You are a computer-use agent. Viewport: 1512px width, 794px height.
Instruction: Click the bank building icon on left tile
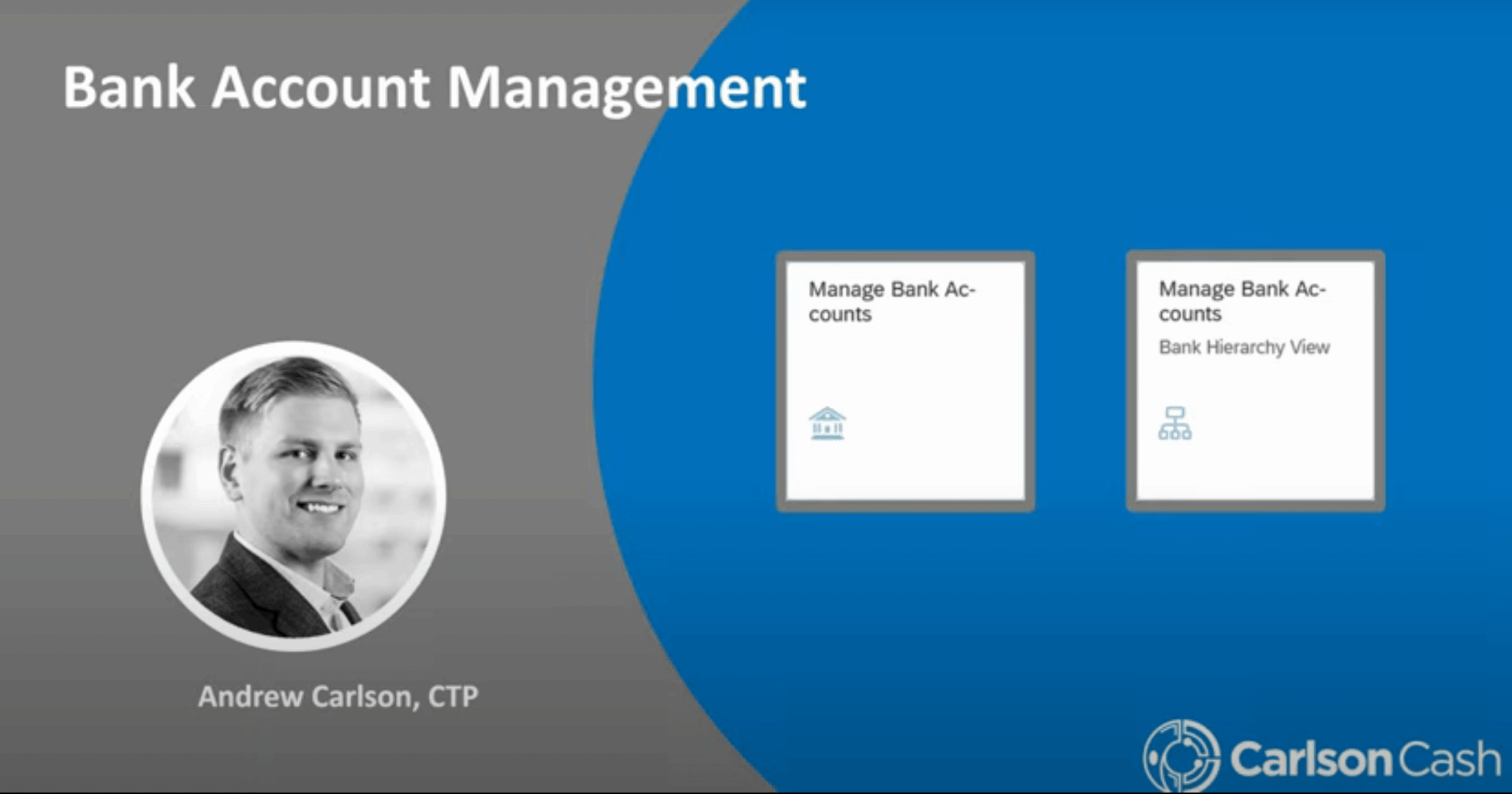(827, 423)
